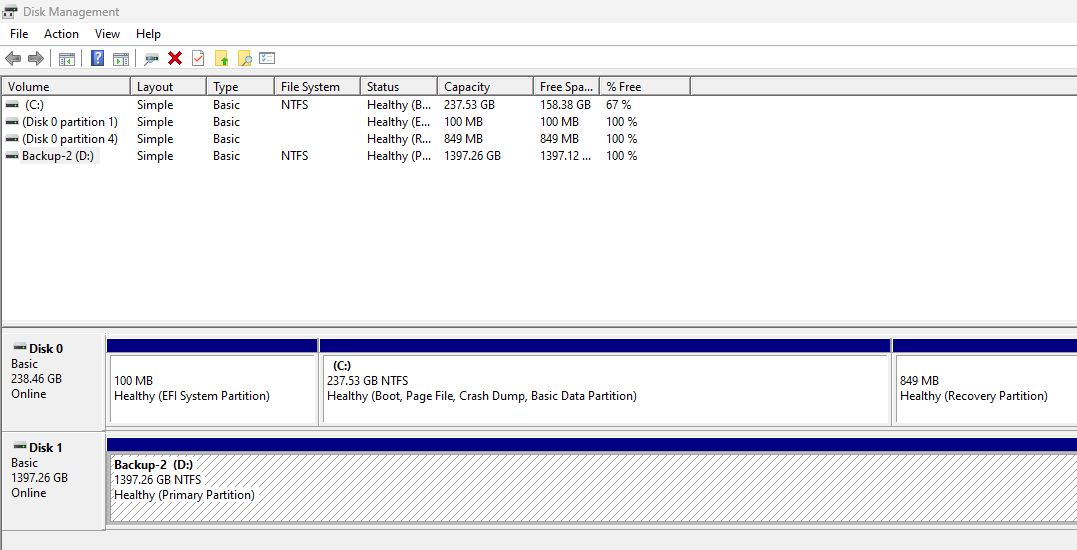
Task: Click the Back arrow toolbar icon
Action: [x=13, y=59]
